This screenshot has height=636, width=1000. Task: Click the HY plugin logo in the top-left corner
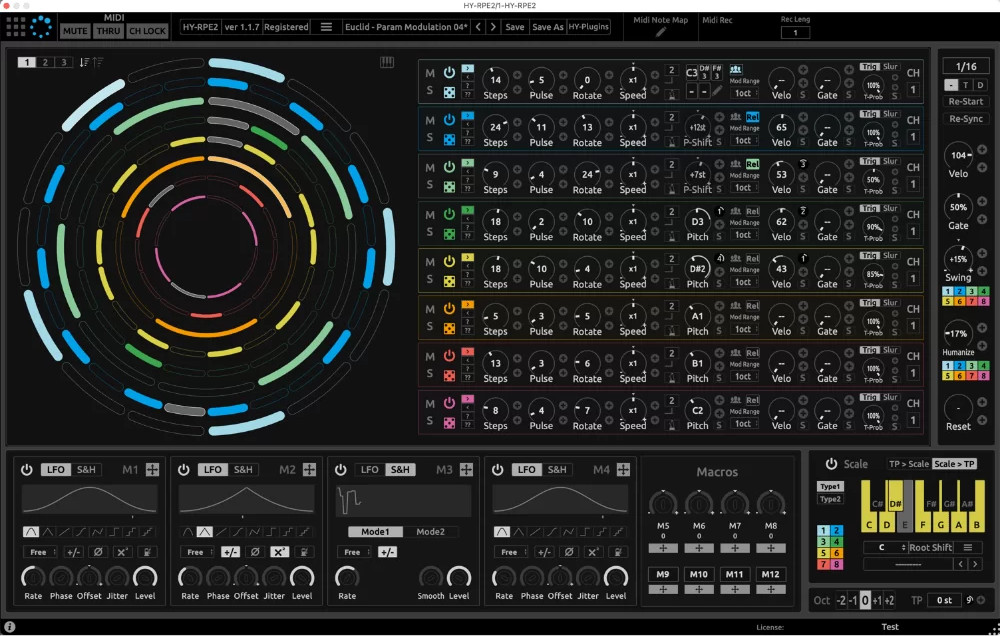41,27
